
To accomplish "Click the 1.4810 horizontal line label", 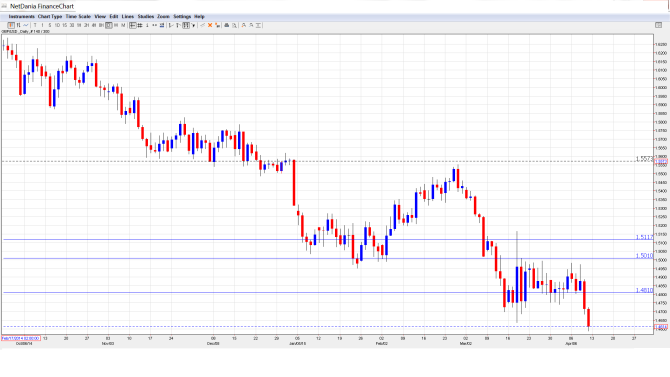I will tap(644, 290).
